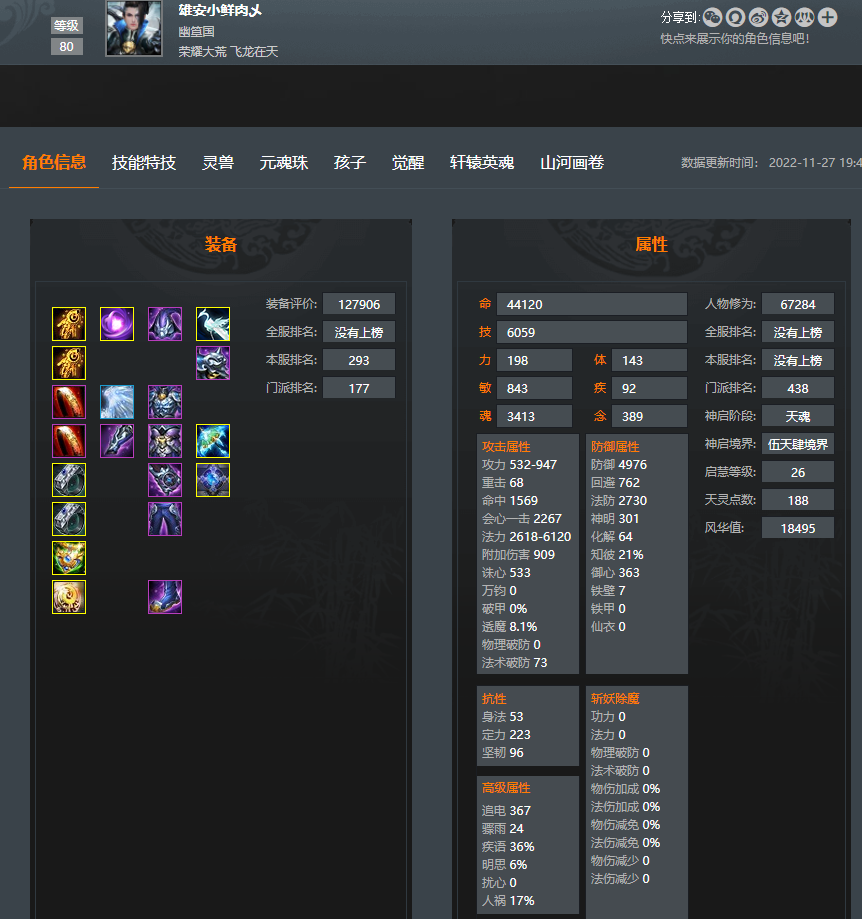Click the character avatar portrait
Viewport: 862px width, 919px height.
pyautogui.click(x=134, y=28)
